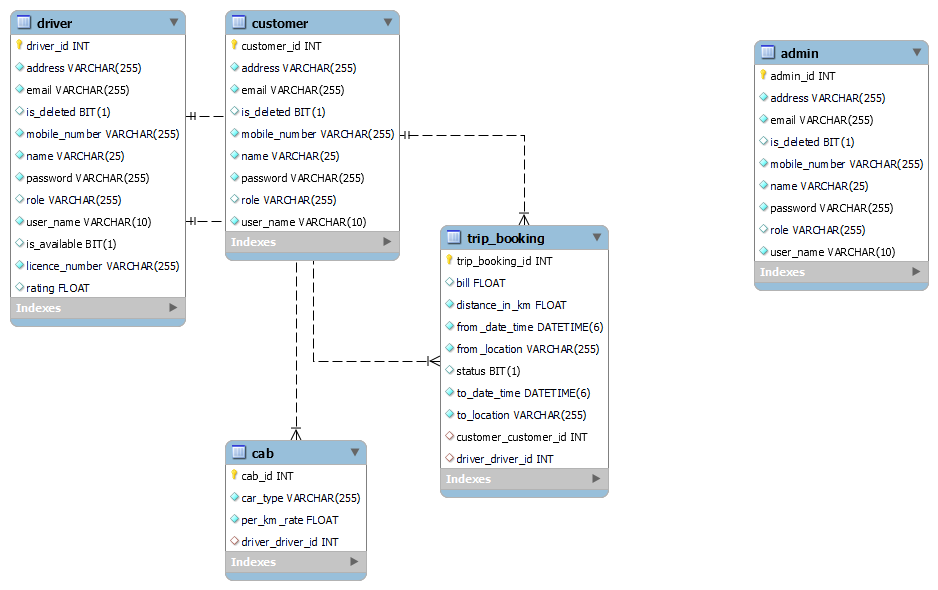Select the key icon next to cab_id
Screen dimensions: 938x590
234,475
